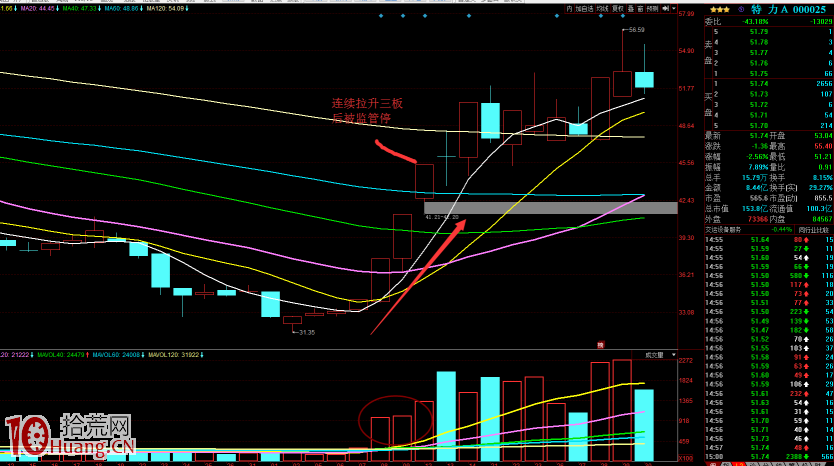Screen dimensions: 834x466
Task: Click the 涨幅 -2.56% value
Action: click(x=757, y=156)
